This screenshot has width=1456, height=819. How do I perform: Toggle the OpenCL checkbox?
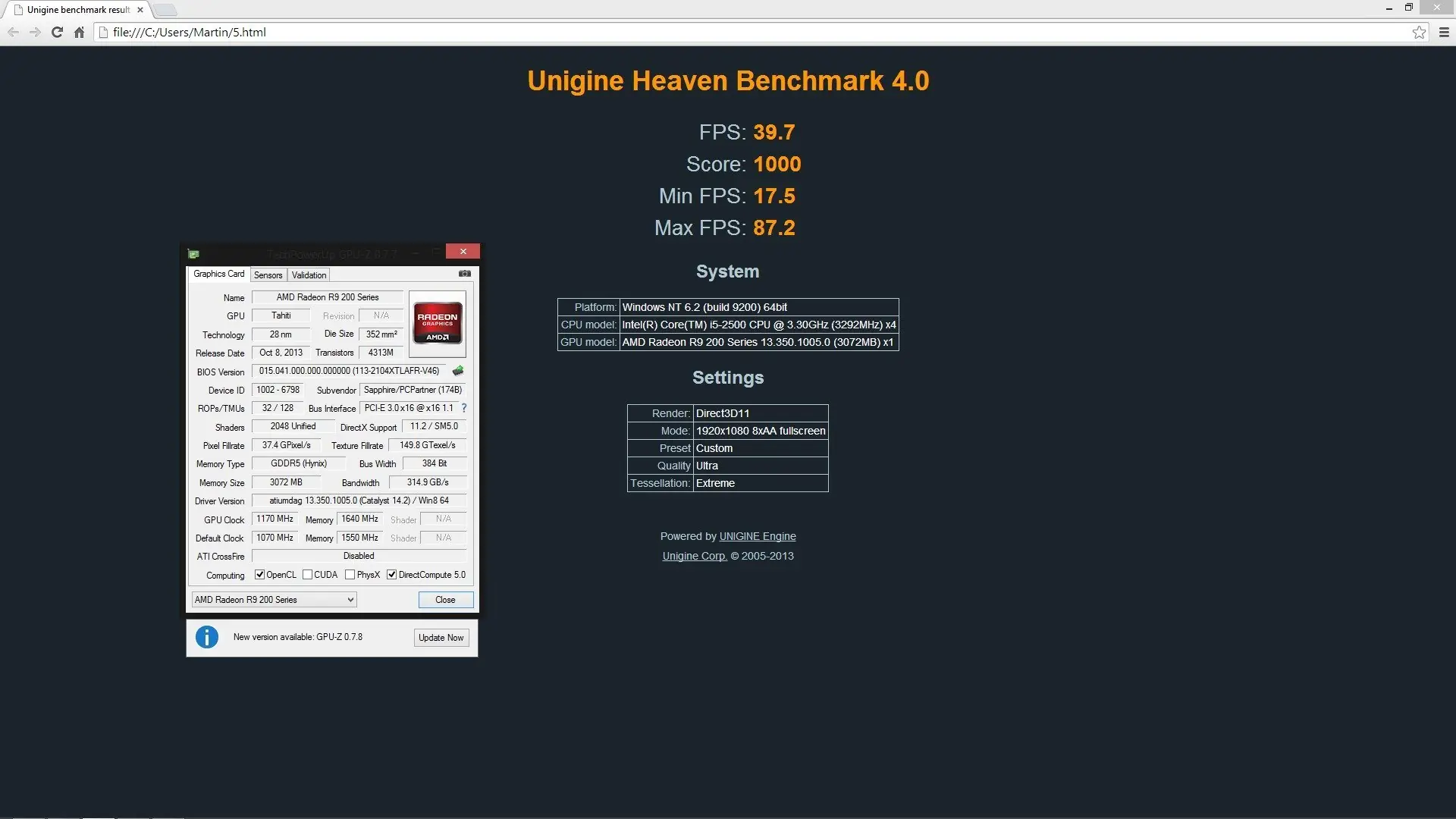click(259, 575)
